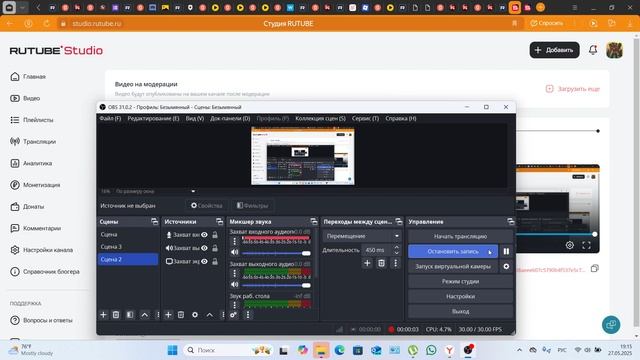
Task: Hide the speaker output capture source
Action: tap(204, 248)
